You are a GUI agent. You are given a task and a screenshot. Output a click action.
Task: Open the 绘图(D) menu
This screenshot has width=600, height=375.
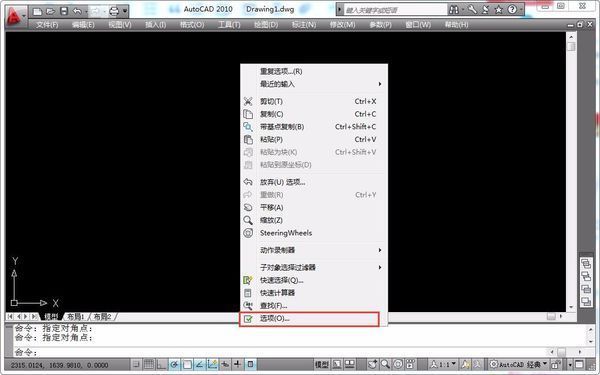(266, 25)
